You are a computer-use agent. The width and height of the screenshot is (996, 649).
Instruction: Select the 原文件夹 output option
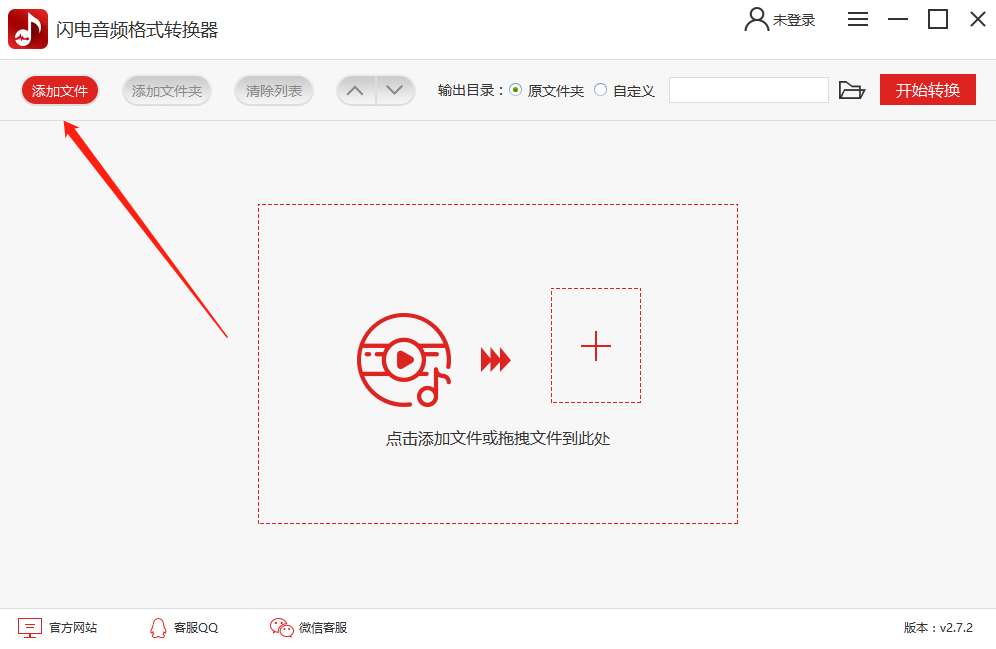click(516, 90)
